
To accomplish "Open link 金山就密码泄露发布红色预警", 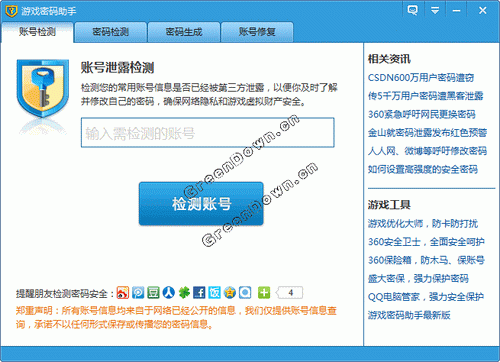I will point(427,133).
